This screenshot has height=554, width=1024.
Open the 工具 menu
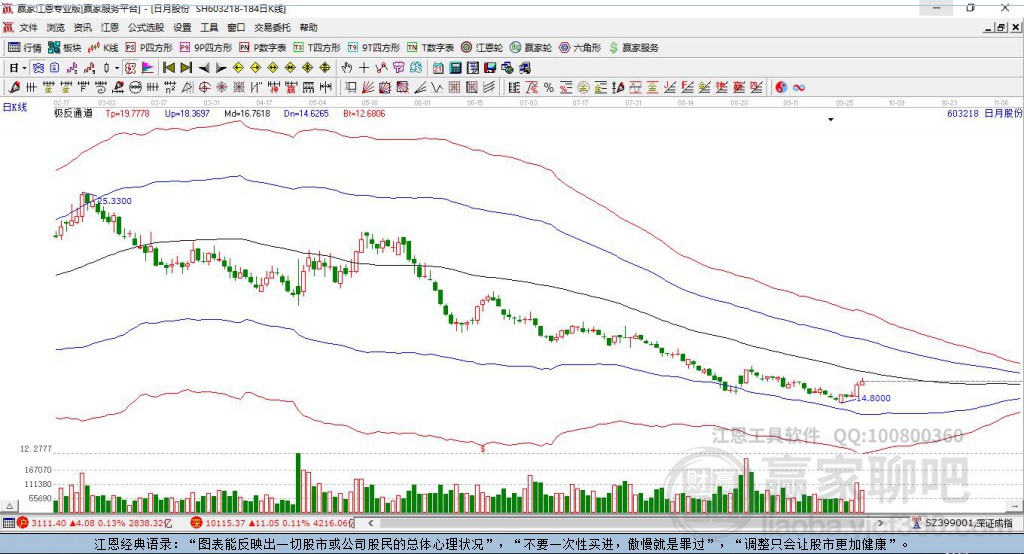point(209,27)
